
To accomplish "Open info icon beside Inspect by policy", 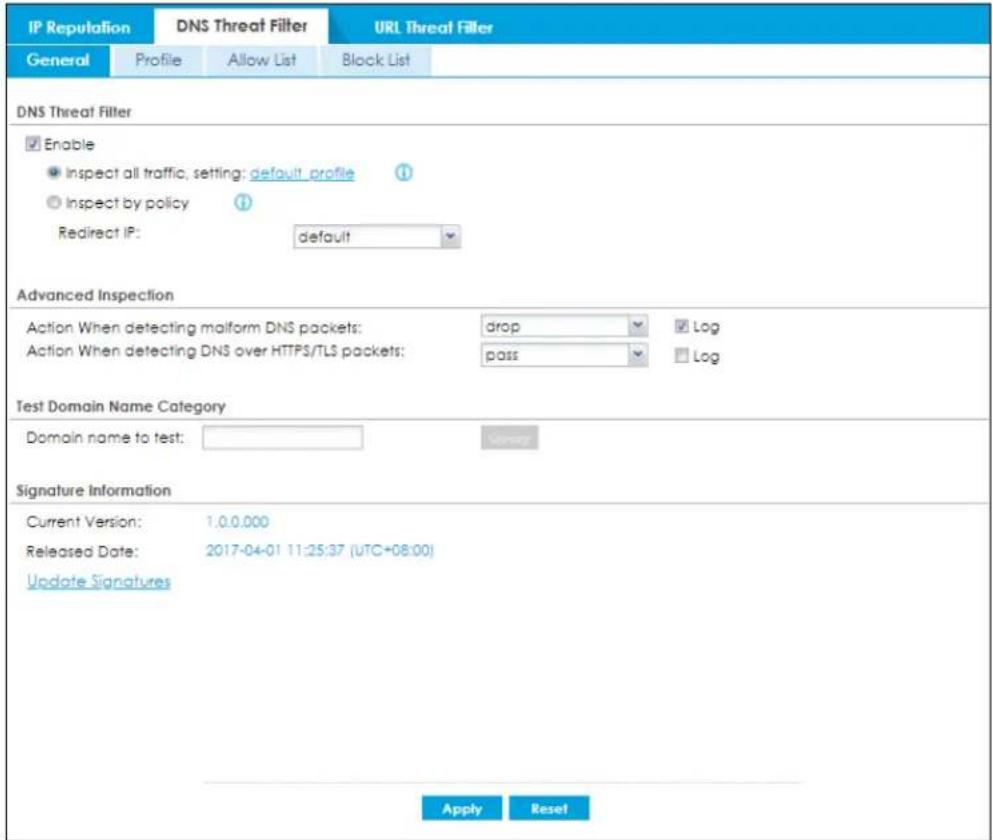I will (x=243, y=203).
